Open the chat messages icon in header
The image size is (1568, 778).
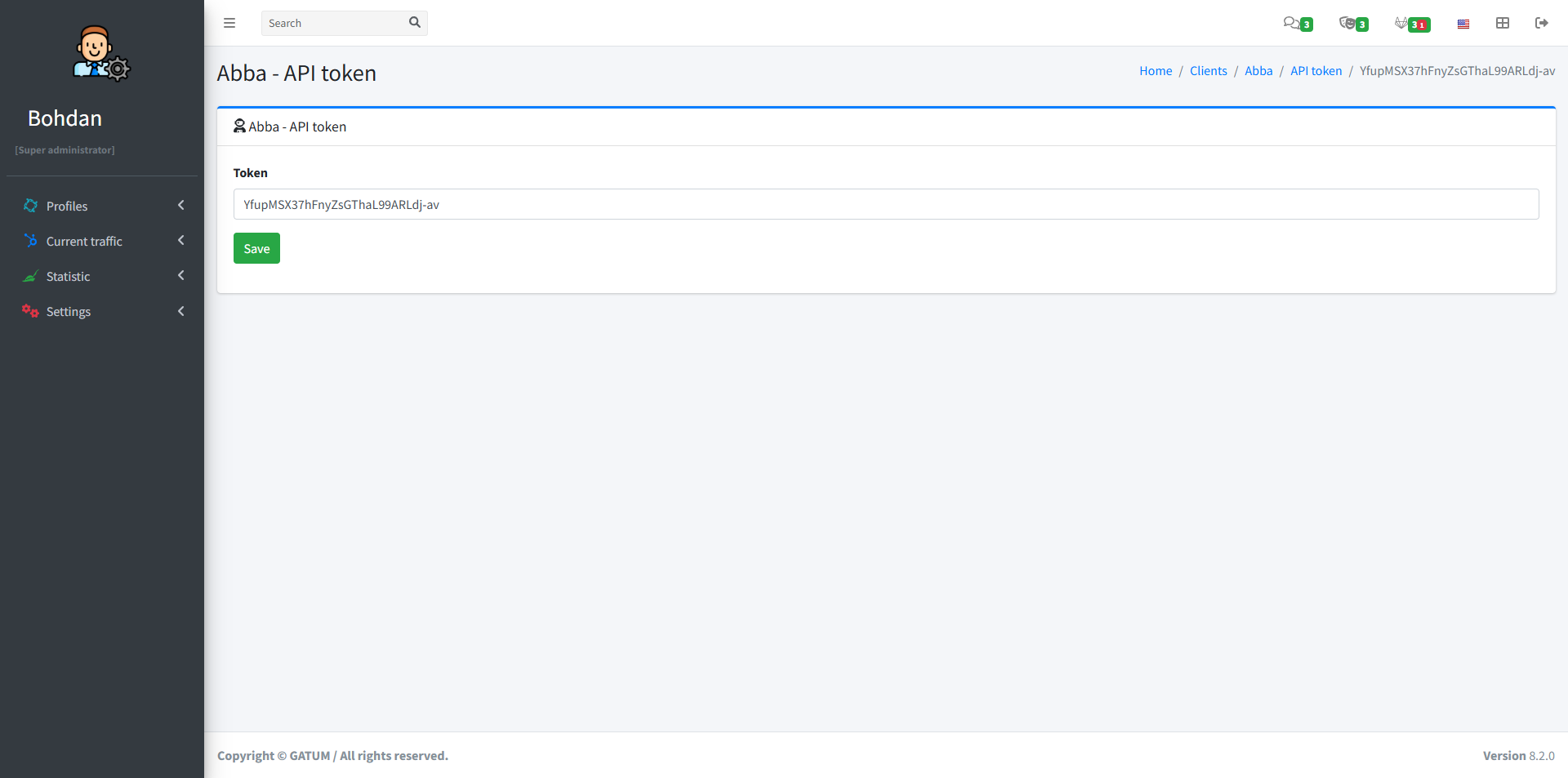(x=1291, y=23)
